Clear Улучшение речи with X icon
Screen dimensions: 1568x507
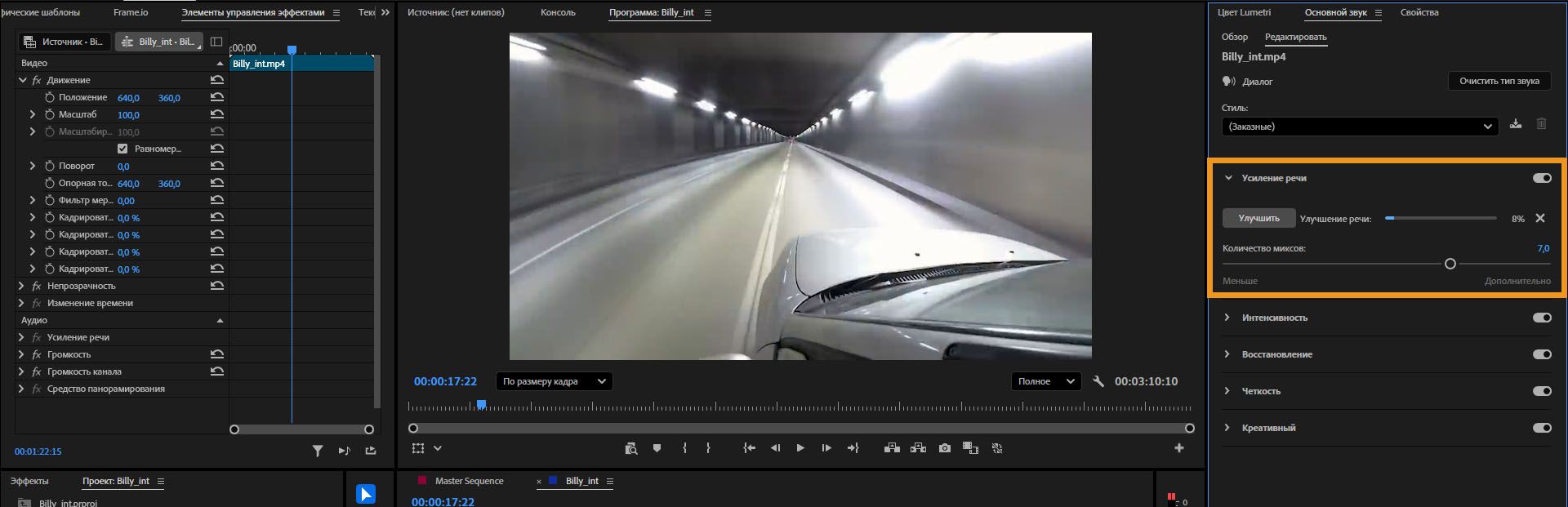pyautogui.click(x=1540, y=218)
